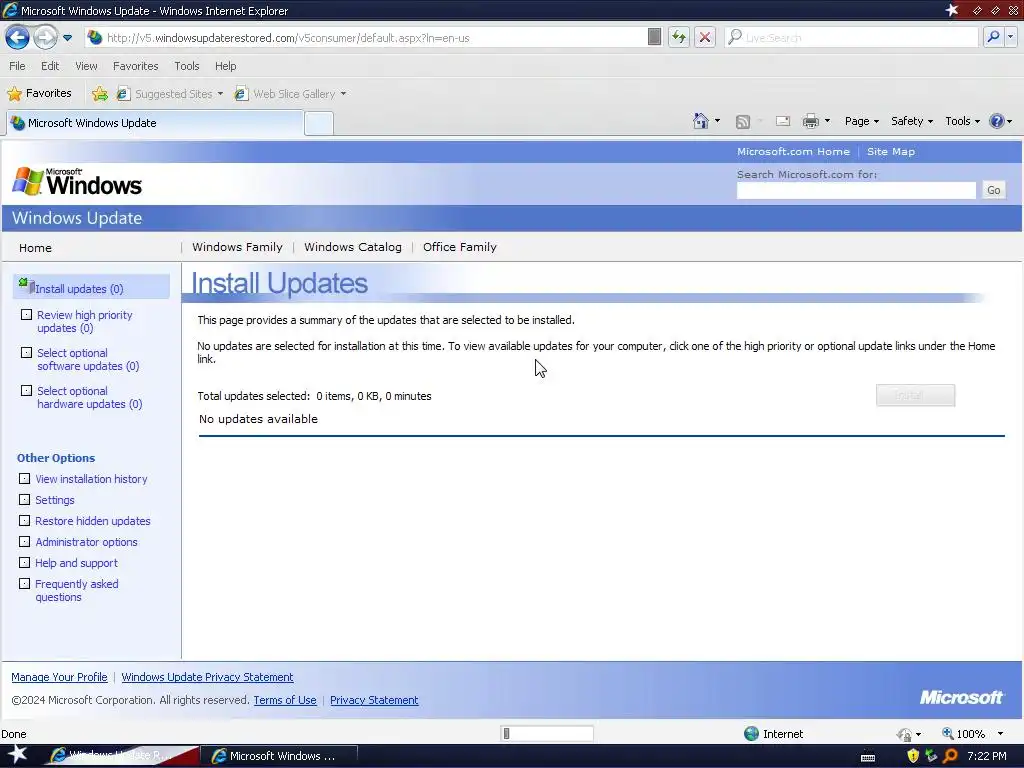Open the Help menu
1024x768 pixels.
pyautogui.click(x=225, y=66)
